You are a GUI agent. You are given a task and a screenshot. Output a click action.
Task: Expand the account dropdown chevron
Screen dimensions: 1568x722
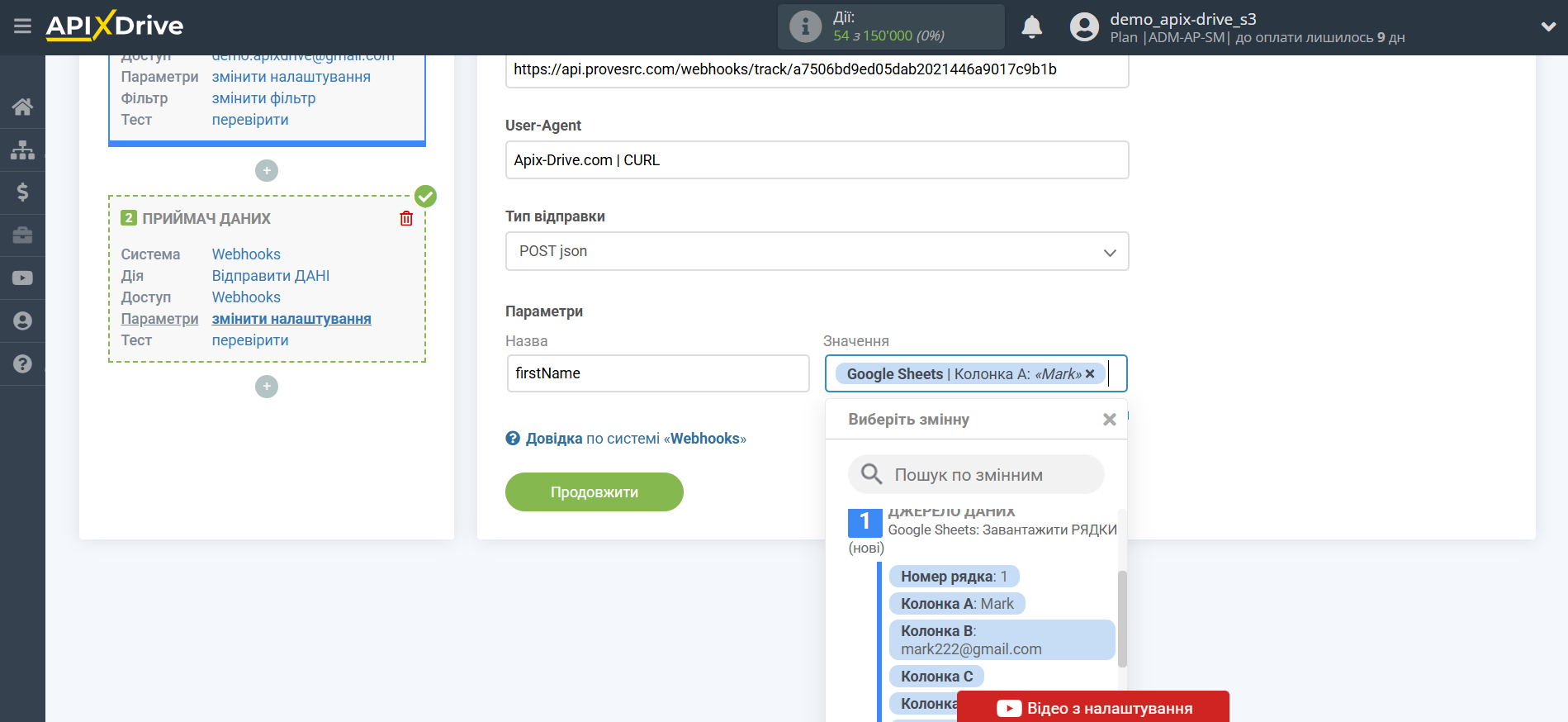tap(1548, 26)
